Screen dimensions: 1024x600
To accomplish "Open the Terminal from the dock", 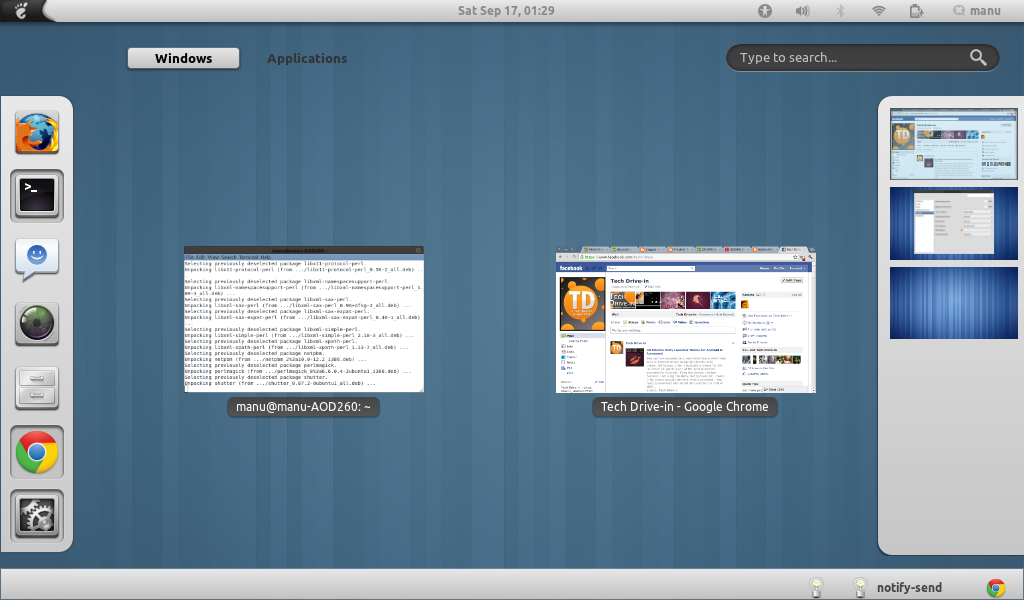I will pyautogui.click(x=36, y=196).
